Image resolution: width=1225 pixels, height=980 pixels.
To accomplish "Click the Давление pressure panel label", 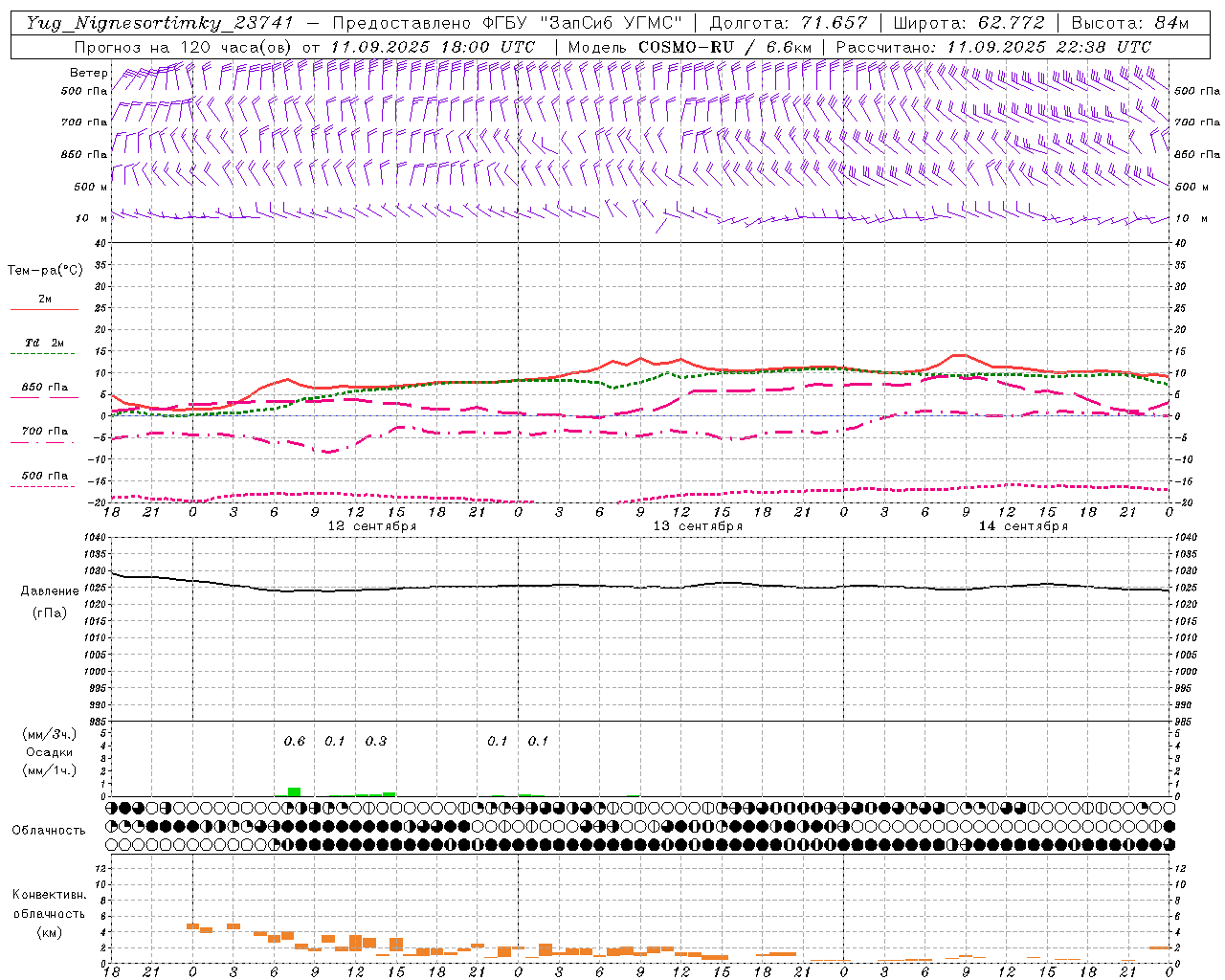I will coord(50,591).
